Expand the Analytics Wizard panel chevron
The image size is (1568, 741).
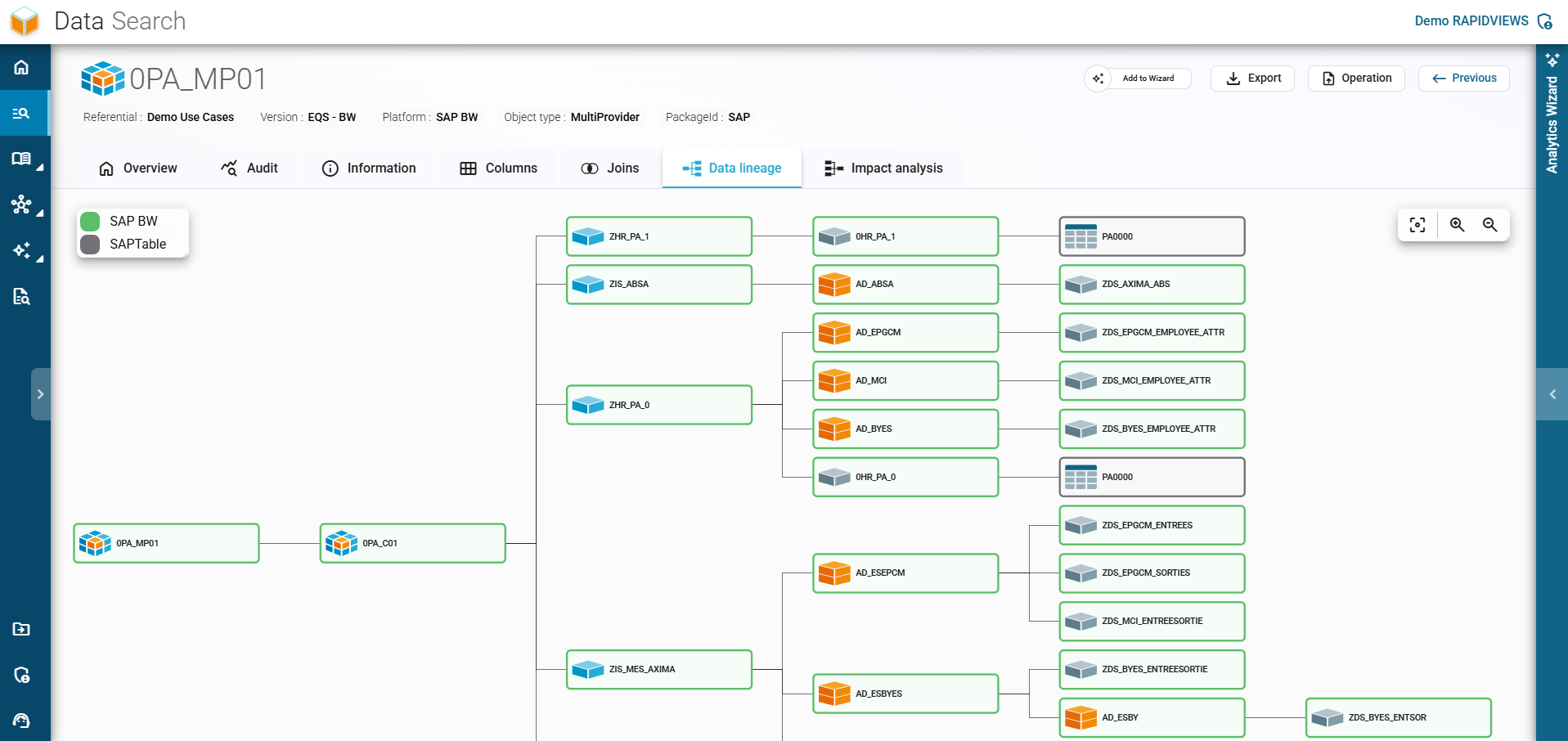pyautogui.click(x=1552, y=394)
